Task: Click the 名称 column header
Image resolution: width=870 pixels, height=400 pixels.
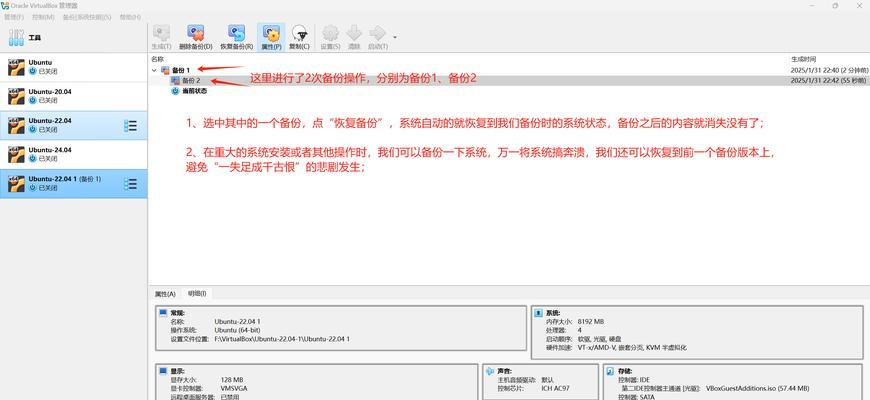Action: point(158,59)
